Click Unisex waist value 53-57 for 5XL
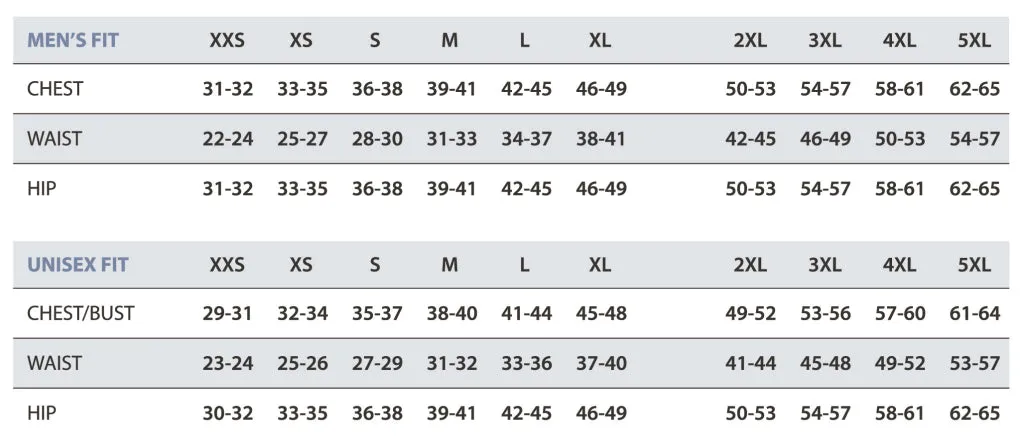 coord(974,364)
